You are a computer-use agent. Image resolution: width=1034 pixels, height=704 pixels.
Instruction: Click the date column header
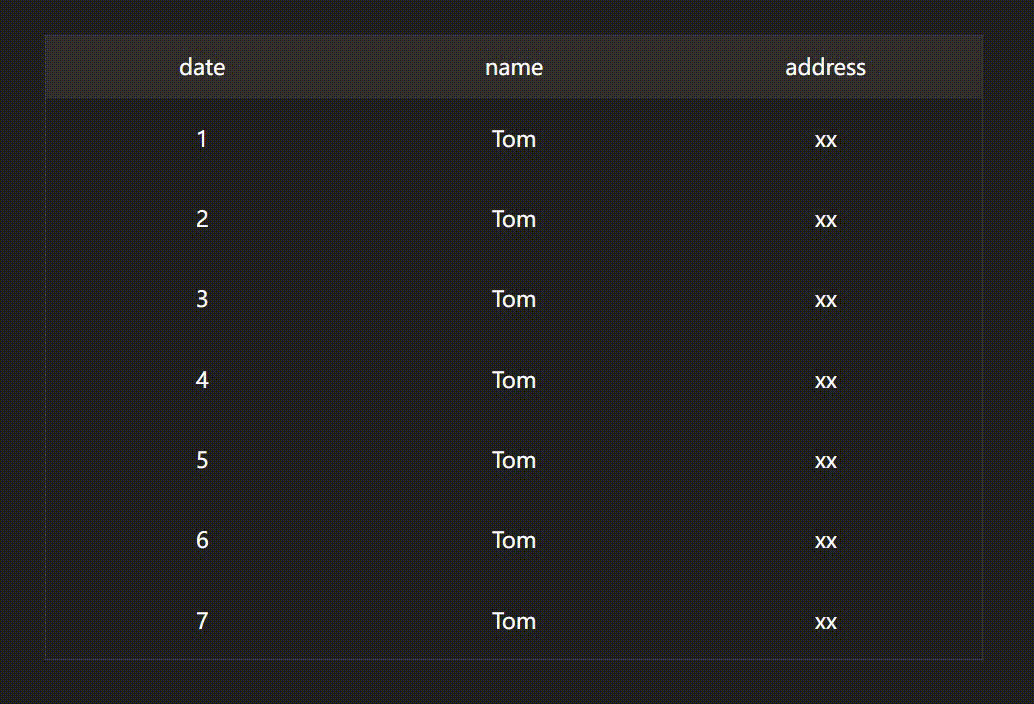tap(202, 67)
